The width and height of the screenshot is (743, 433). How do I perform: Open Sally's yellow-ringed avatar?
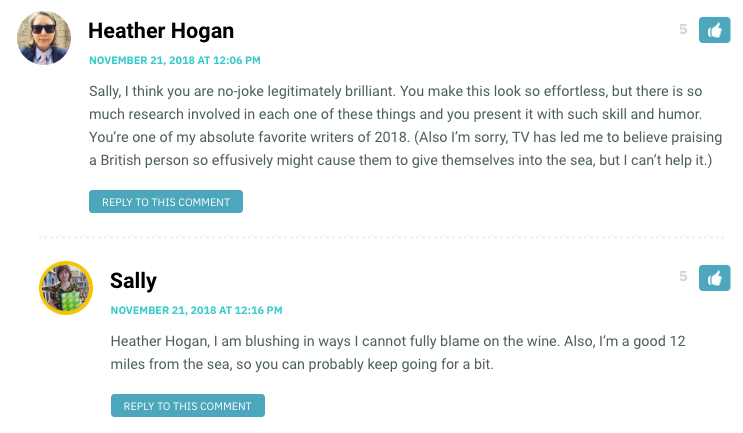pyautogui.click(x=66, y=288)
